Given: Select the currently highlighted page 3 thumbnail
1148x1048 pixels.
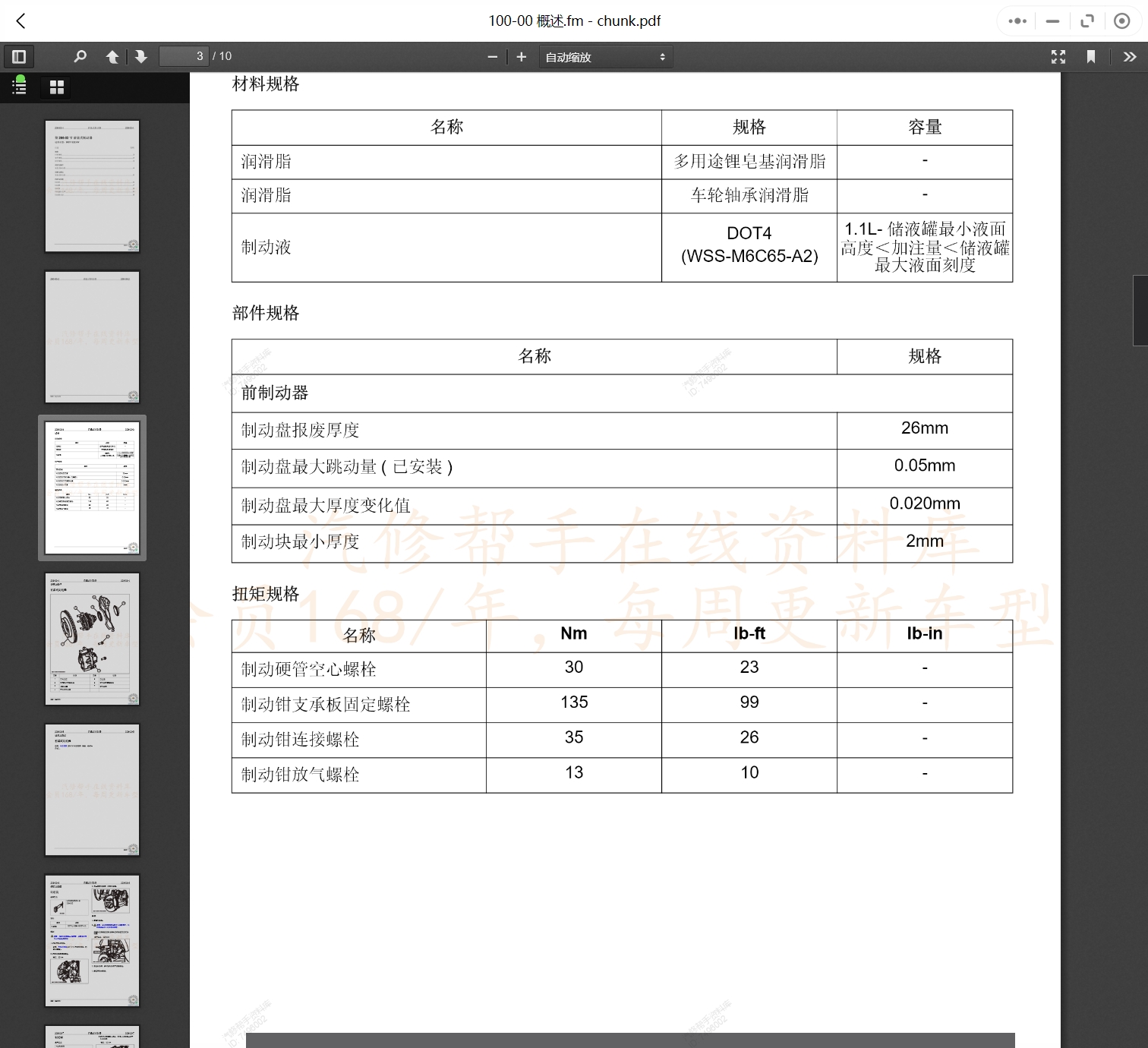Looking at the screenshot, I should click(x=92, y=487).
